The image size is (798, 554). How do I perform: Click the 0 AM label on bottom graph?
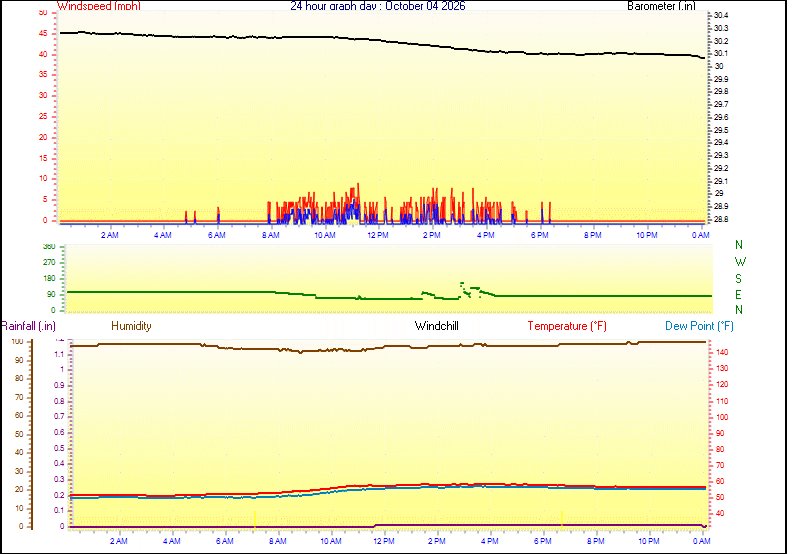(702, 541)
